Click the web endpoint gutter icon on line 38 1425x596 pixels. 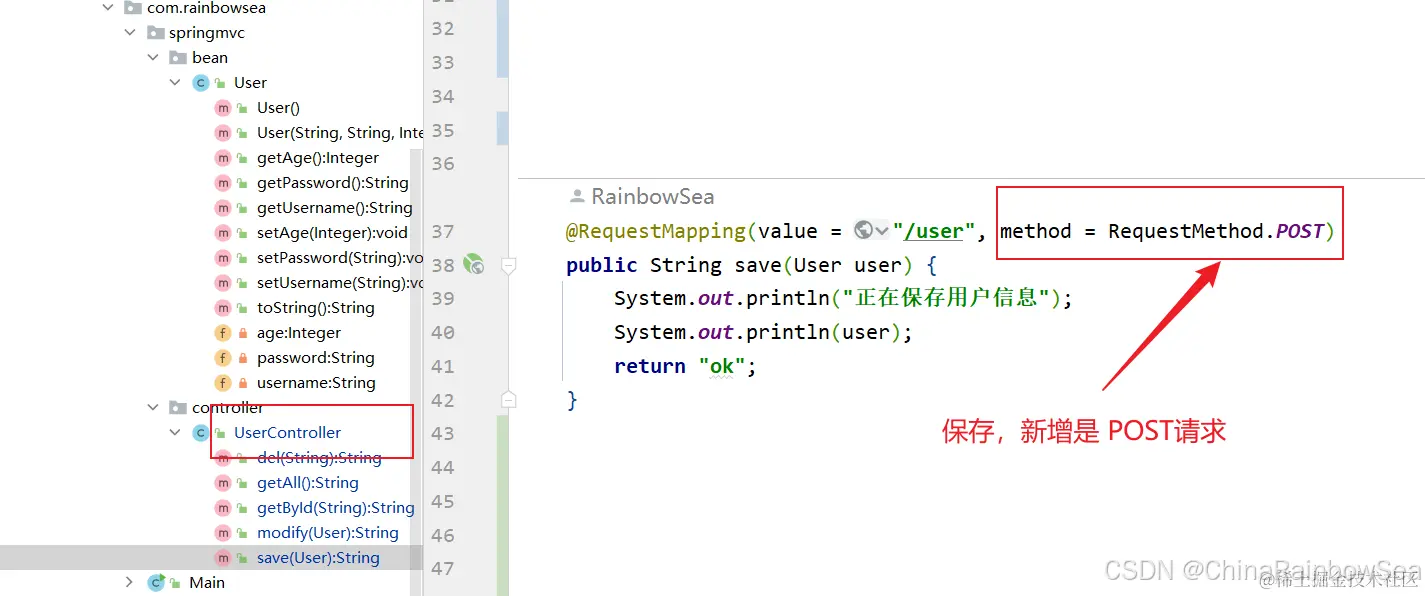[x=474, y=265]
